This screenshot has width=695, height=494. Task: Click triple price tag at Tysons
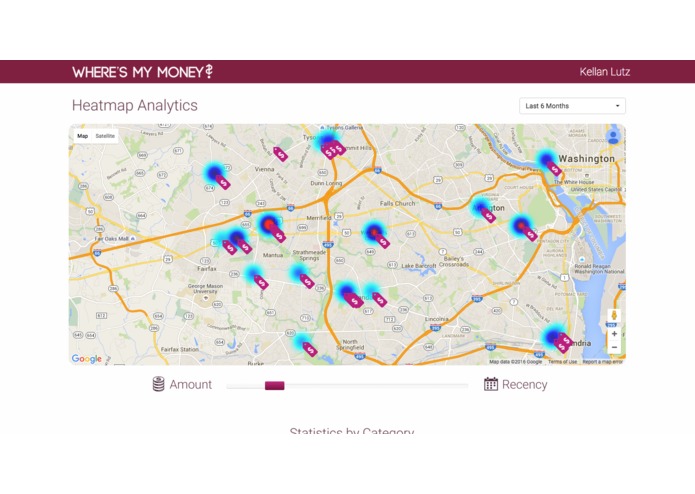(333, 150)
